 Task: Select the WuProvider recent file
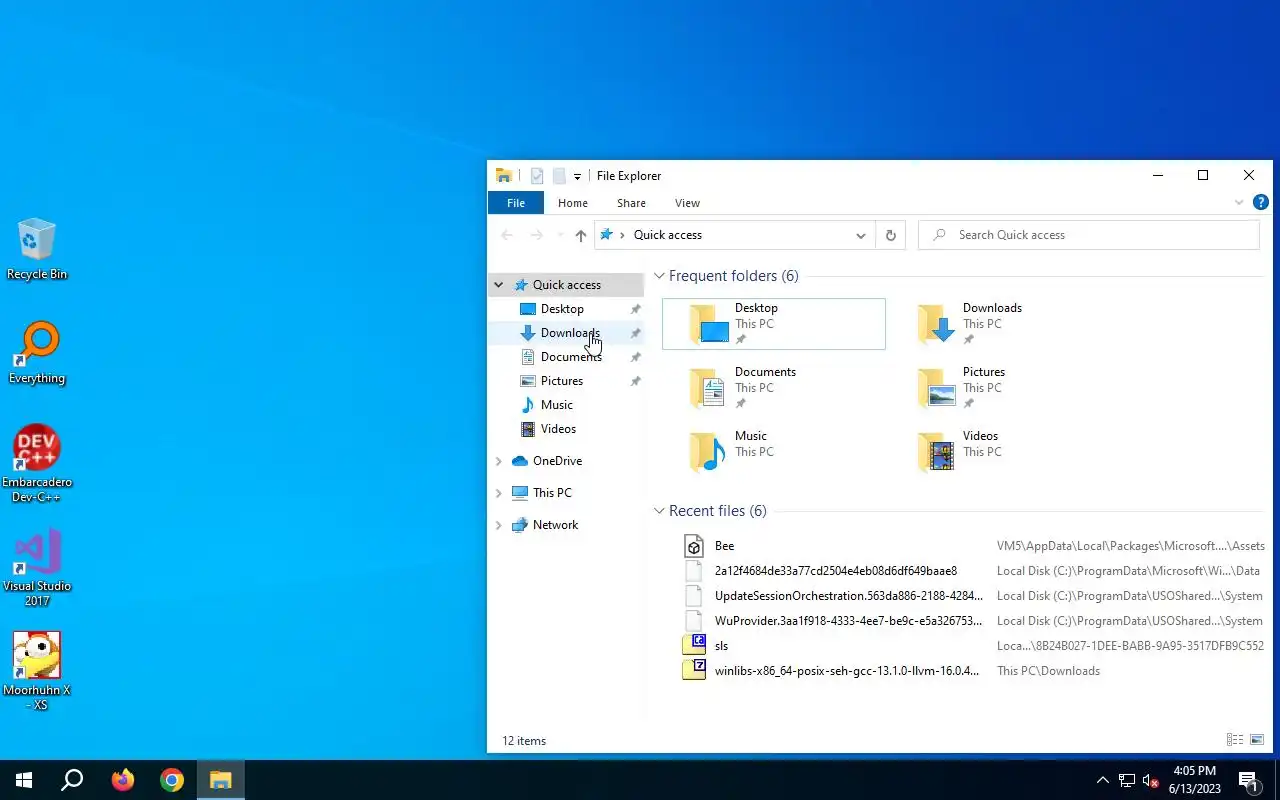click(972, 621)
